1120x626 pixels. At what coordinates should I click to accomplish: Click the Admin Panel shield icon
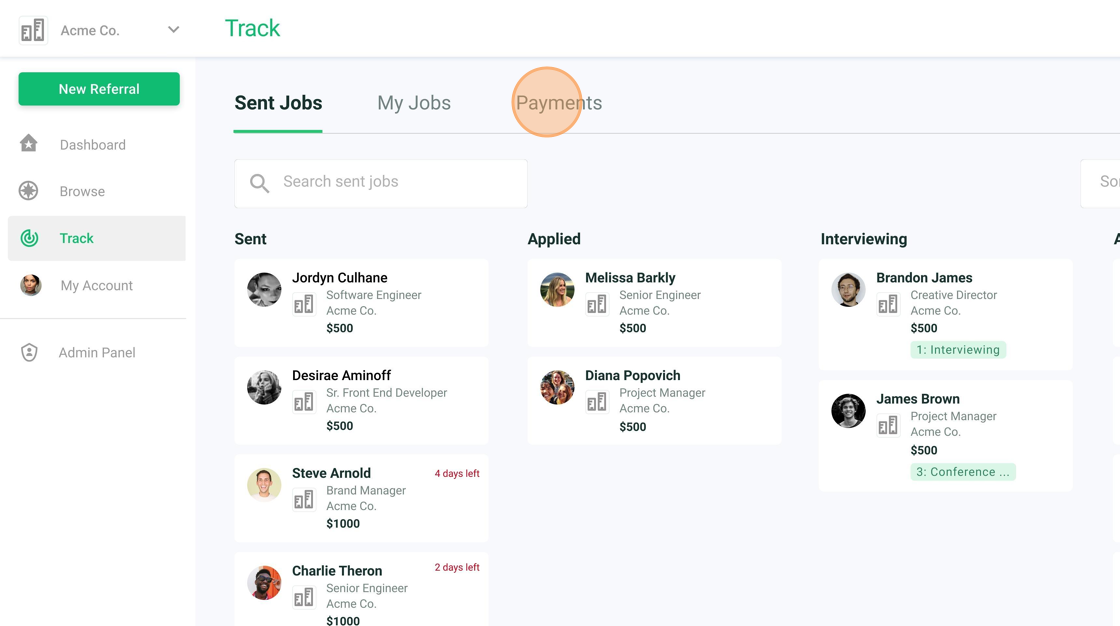29,352
